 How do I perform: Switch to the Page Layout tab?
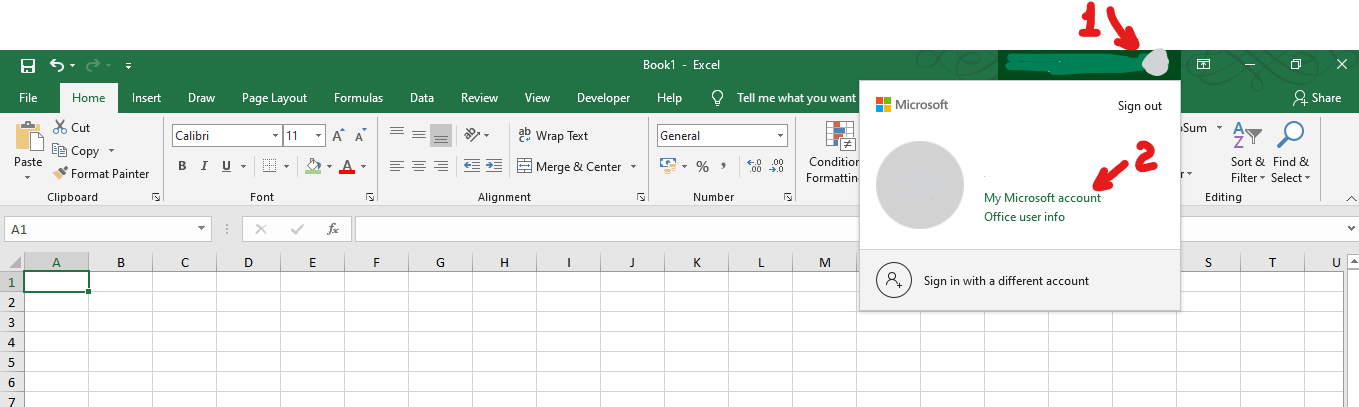coord(275,98)
